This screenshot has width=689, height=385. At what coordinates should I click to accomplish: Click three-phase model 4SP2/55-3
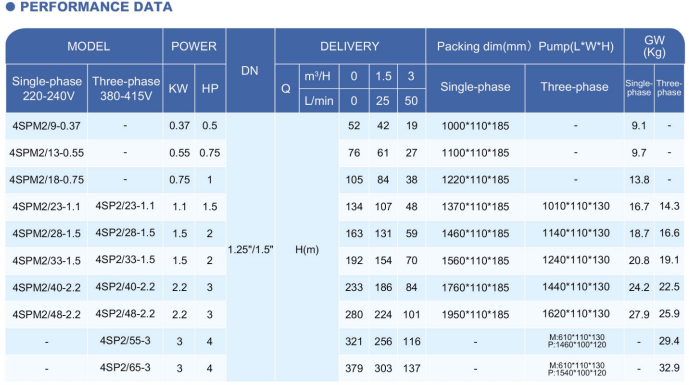[125, 341]
